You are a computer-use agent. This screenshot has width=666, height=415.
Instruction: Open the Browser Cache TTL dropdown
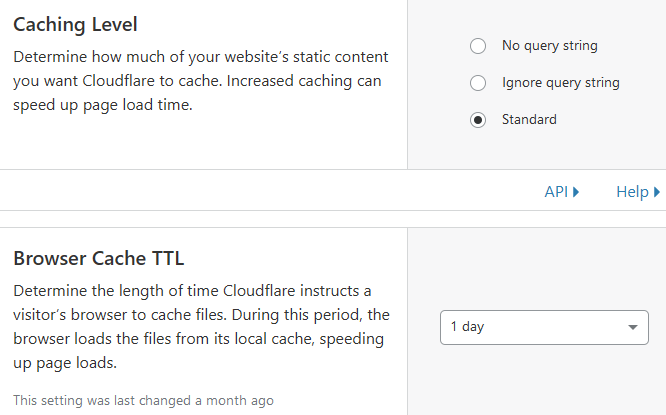pyautogui.click(x=544, y=327)
